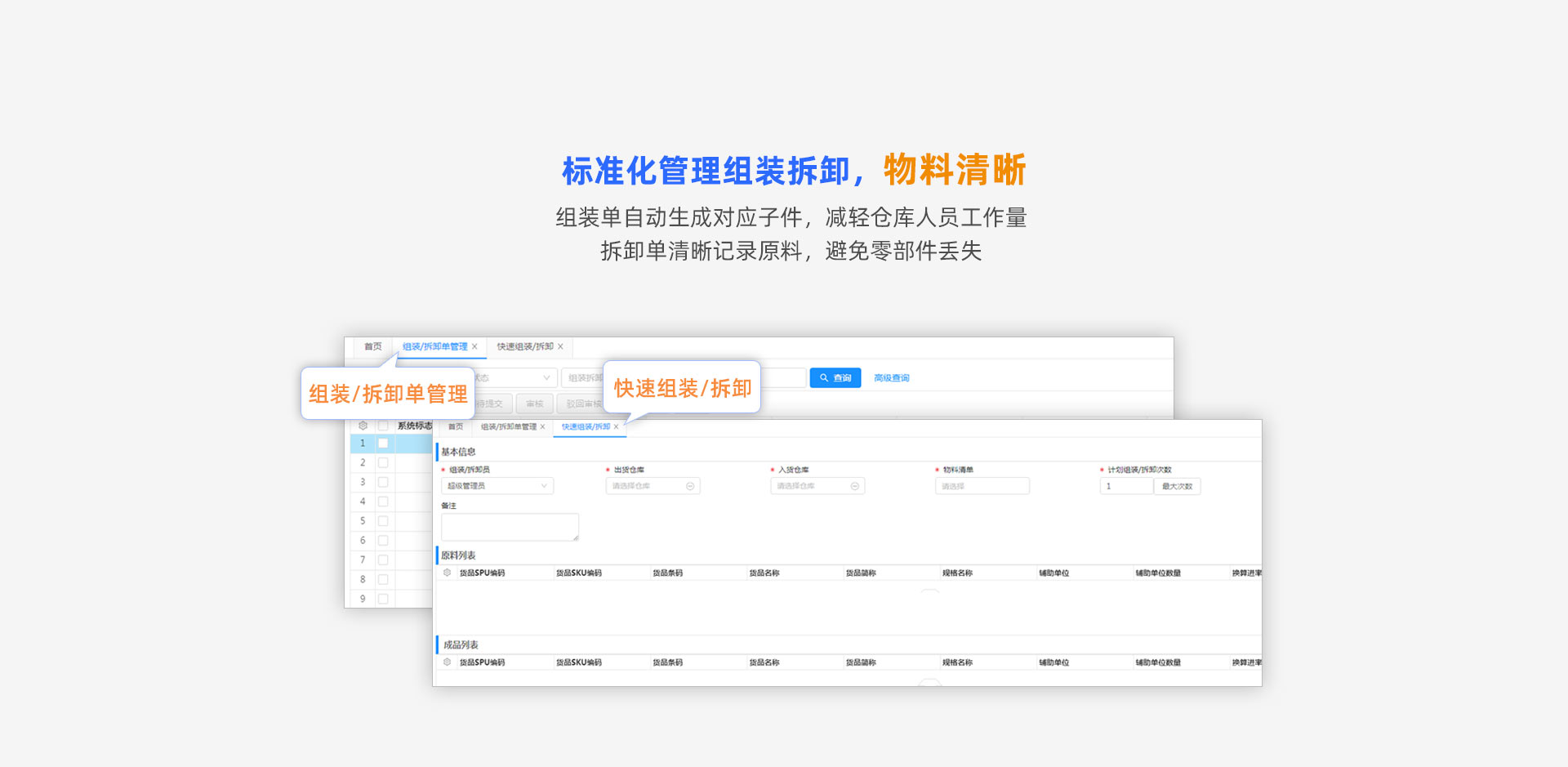The image size is (1568, 767).
Task: Click the selector icon in 入货仓库 field
Action: click(x=855, y=486)
